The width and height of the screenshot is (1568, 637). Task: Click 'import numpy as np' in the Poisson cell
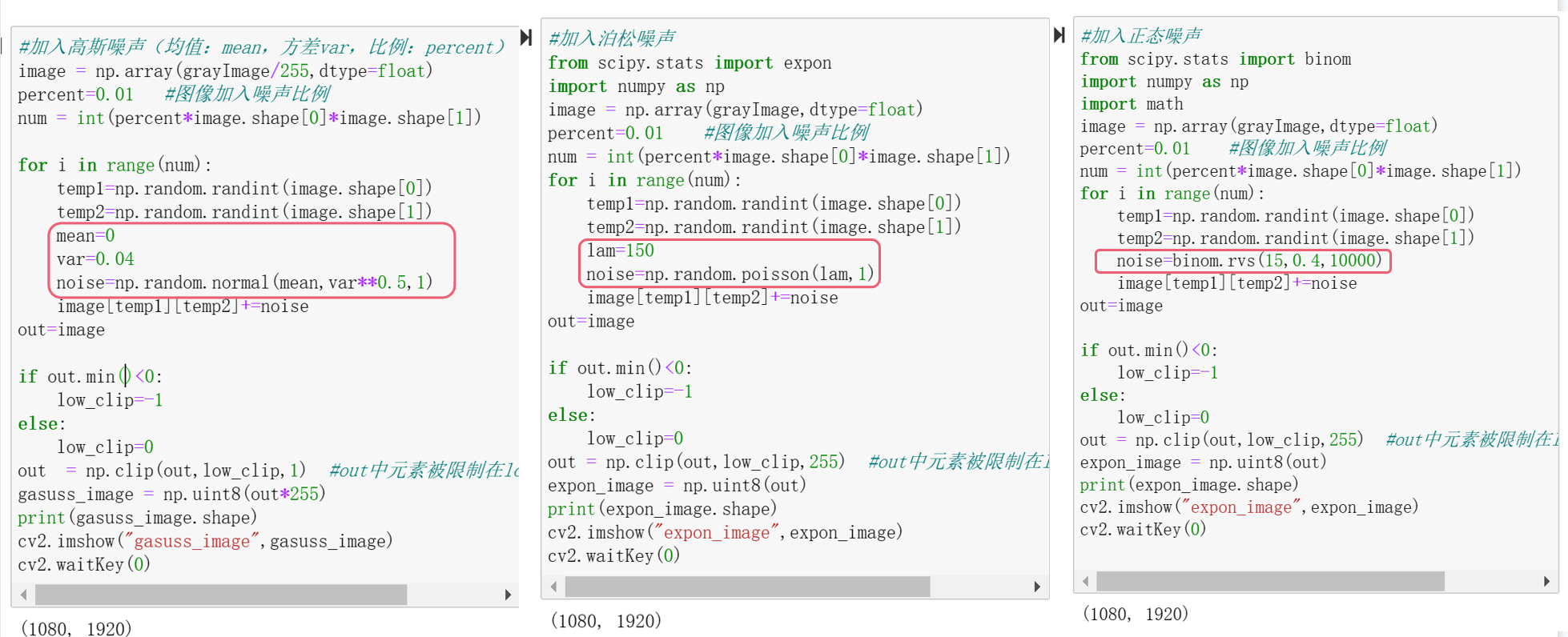pos(637,86)
